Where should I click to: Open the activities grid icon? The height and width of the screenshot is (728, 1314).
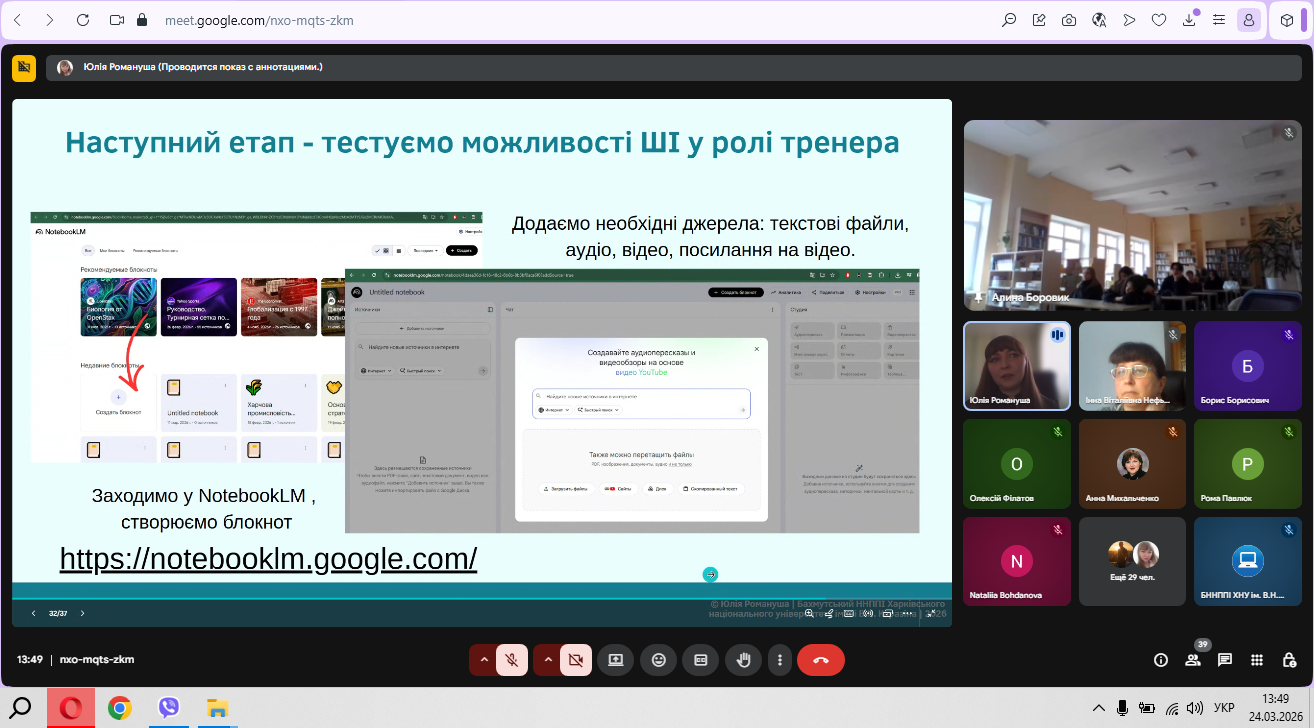tap(1257, 660)
